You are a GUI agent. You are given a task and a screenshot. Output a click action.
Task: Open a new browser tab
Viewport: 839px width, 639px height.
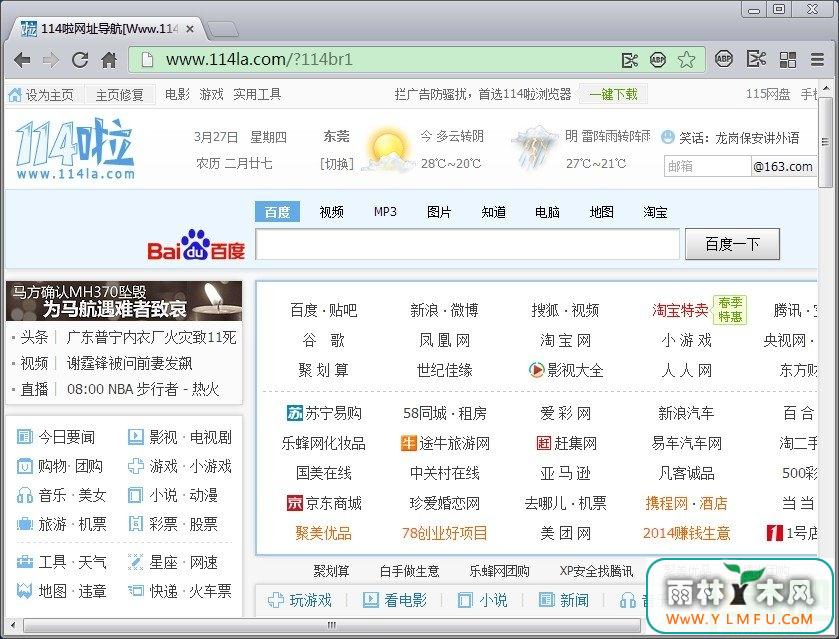223,29
